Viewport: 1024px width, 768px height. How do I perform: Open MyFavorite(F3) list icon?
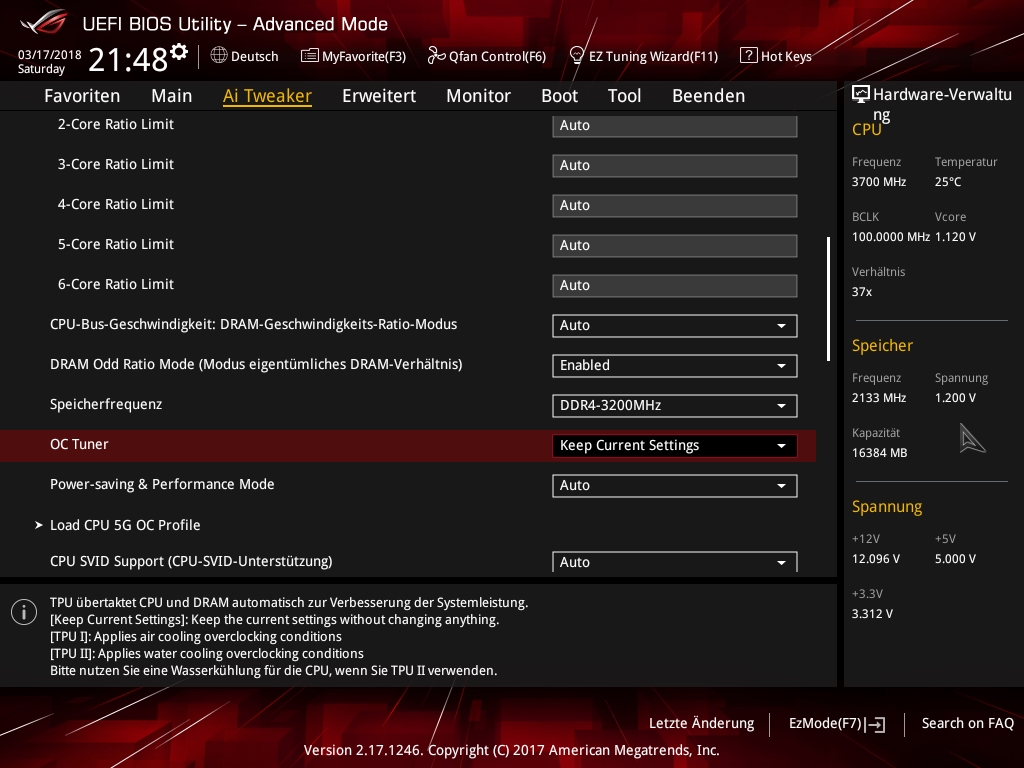click(310, 56)
